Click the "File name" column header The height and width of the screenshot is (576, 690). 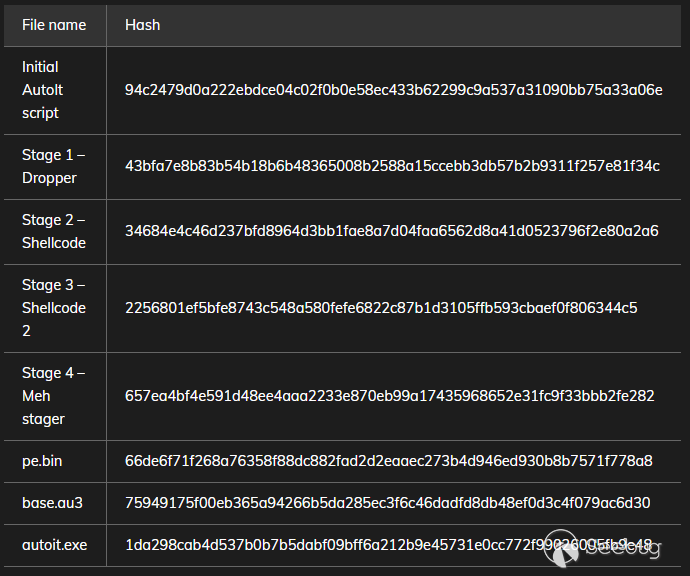[54, 25]
